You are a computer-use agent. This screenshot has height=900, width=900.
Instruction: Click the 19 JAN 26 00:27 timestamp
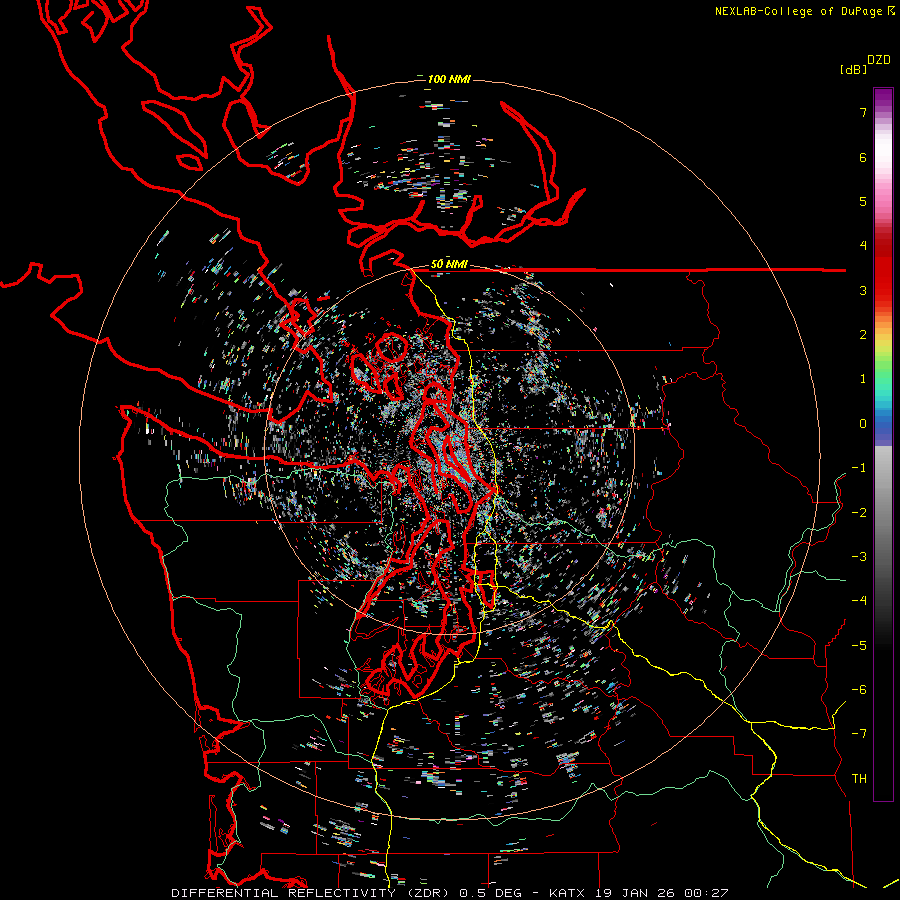[661, 893]
